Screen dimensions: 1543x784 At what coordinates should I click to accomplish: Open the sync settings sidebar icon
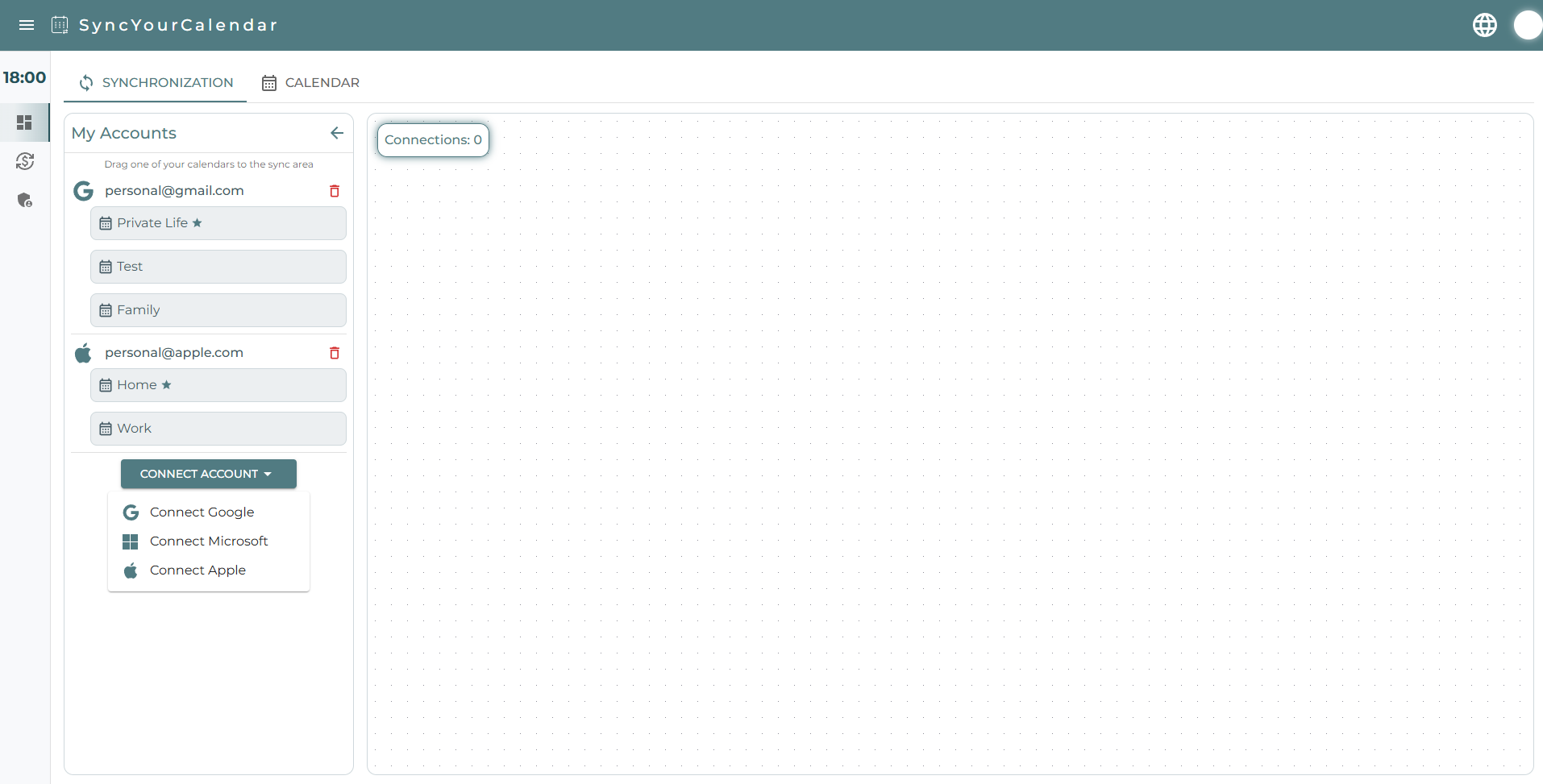pyautogui.click(x=24, y=161)
